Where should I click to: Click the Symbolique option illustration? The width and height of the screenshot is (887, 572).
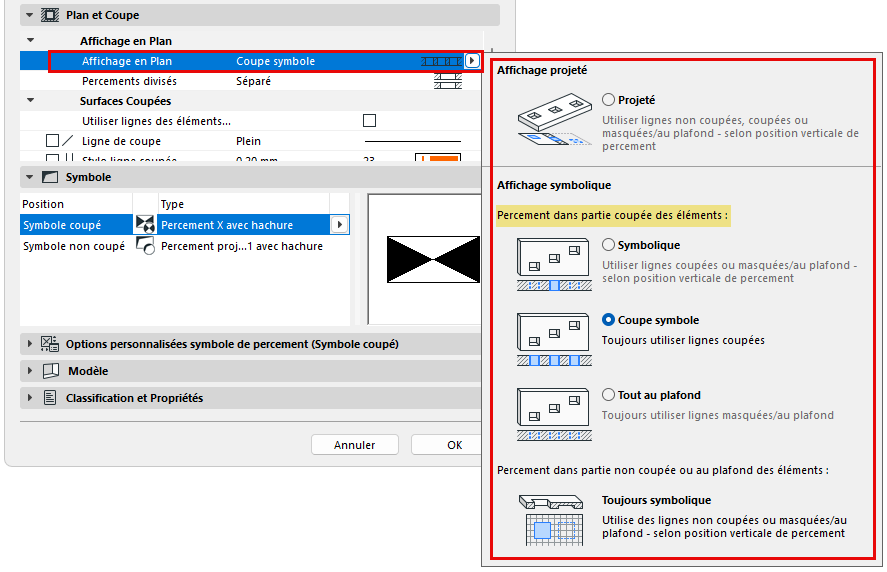[x=554, y=264]
